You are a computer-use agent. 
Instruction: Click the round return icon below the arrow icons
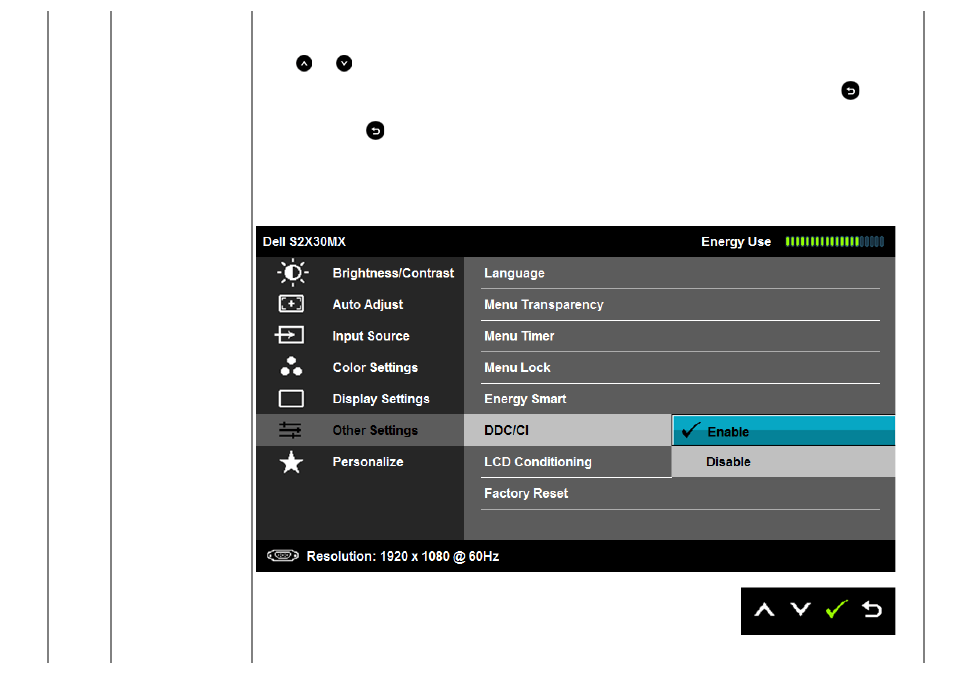pos(375,130)
